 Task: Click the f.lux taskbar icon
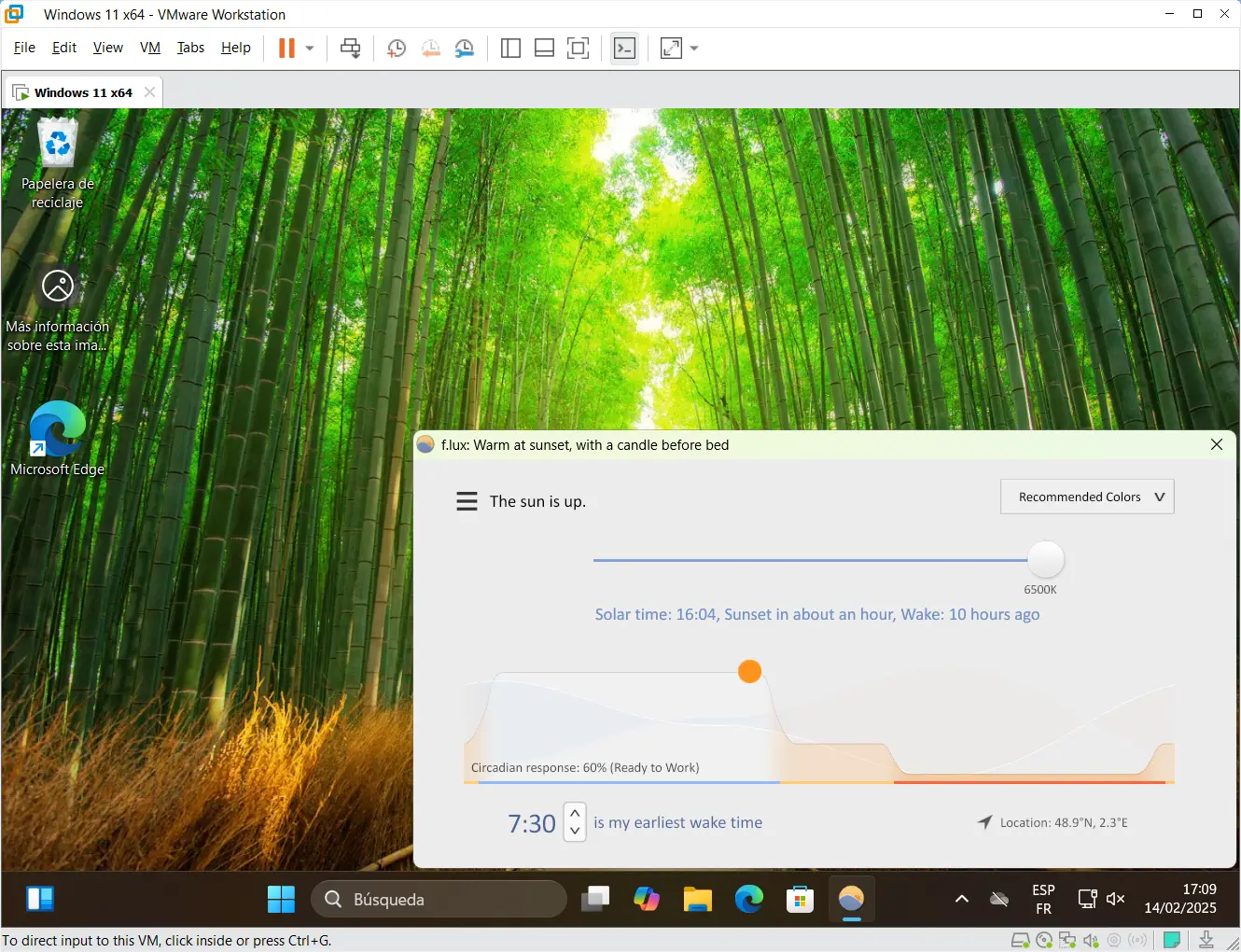[852, 899]
